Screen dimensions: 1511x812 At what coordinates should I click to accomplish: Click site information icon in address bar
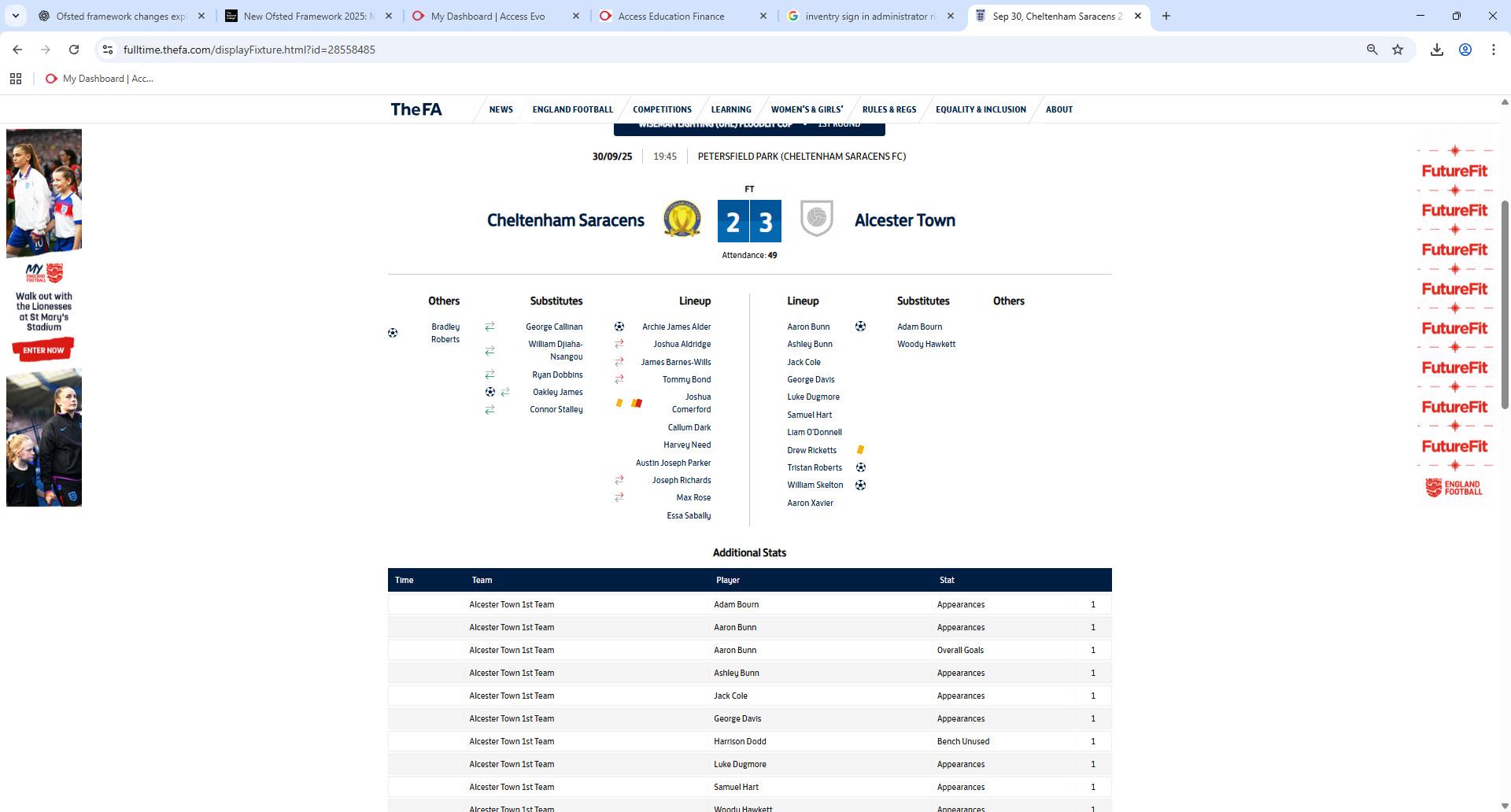[109, 50]
